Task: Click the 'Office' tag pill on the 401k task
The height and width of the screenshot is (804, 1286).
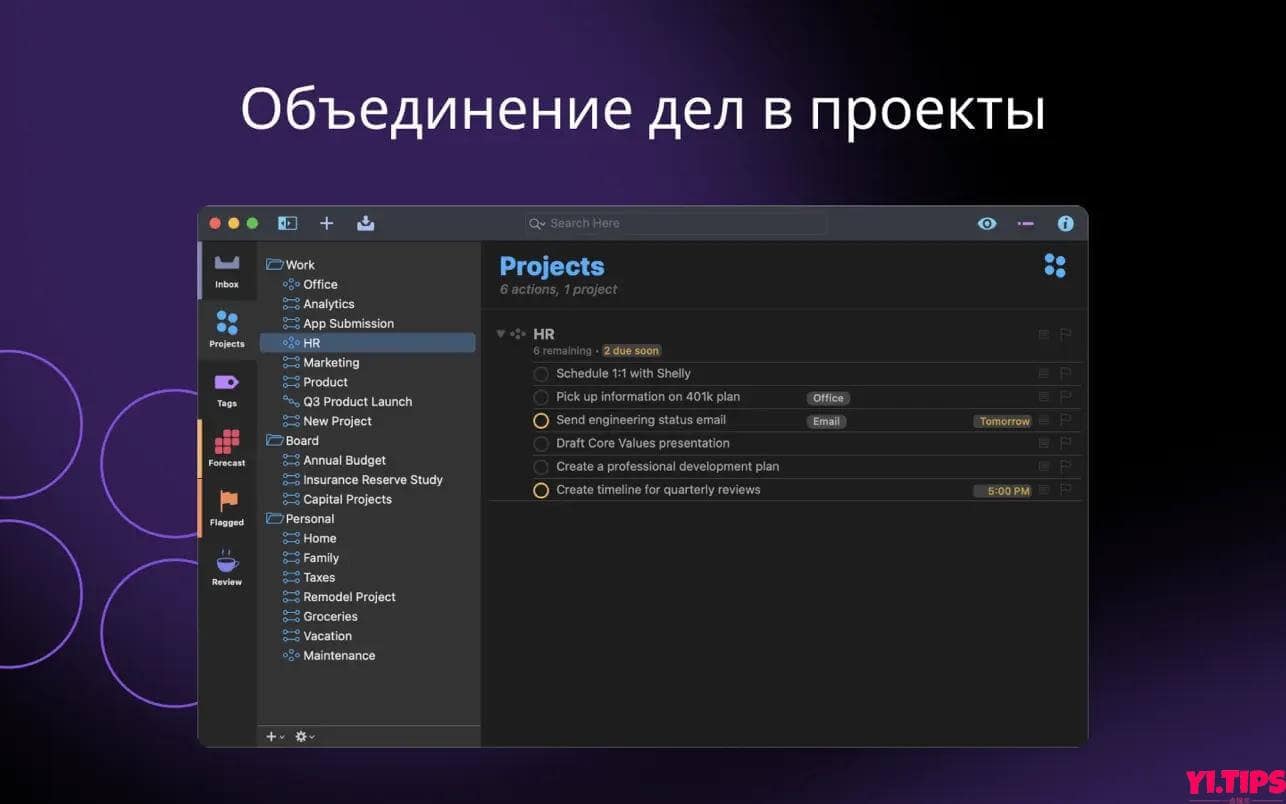Action: (828, 397)
